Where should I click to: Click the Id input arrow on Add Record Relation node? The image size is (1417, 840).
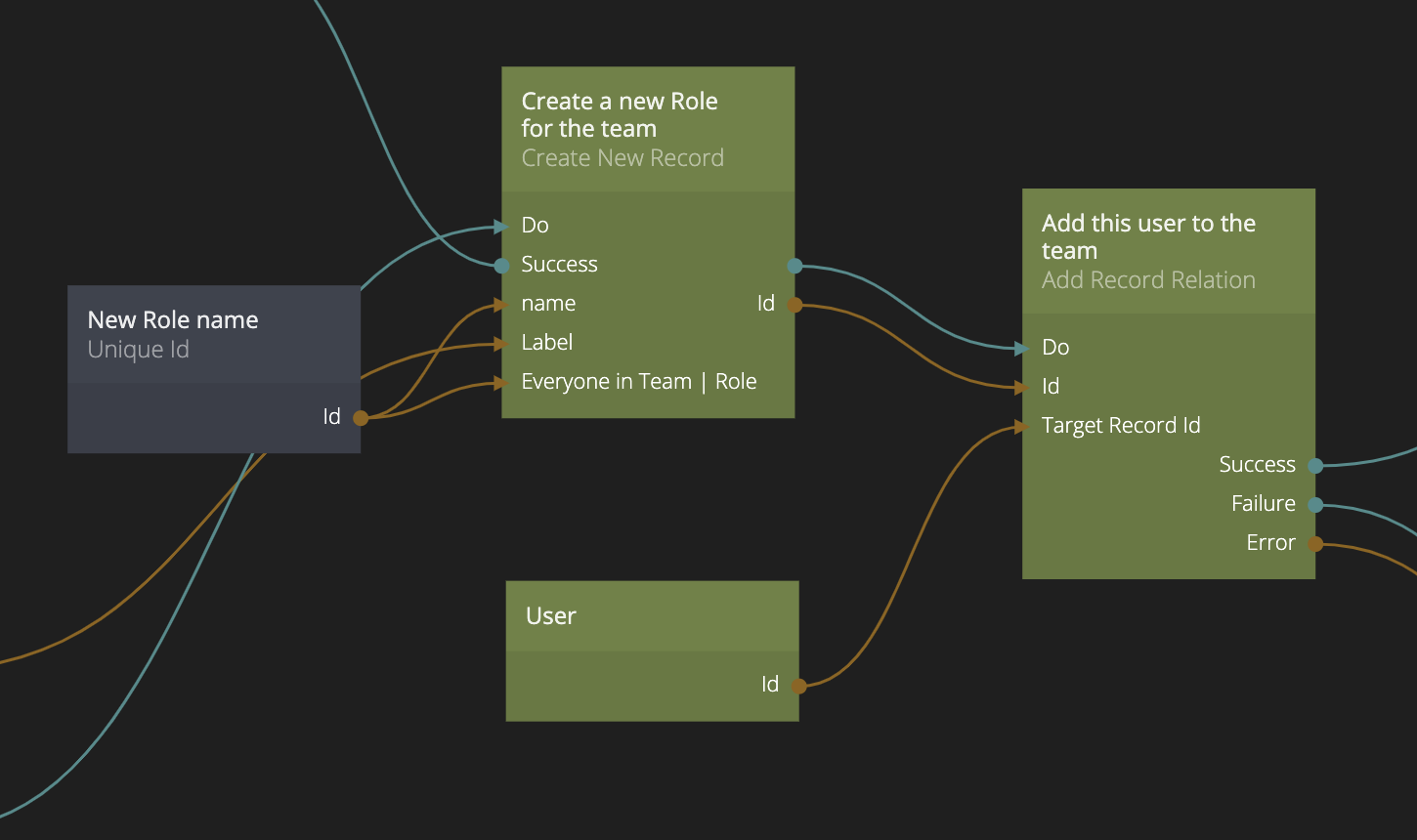(x=1022, y=388)
